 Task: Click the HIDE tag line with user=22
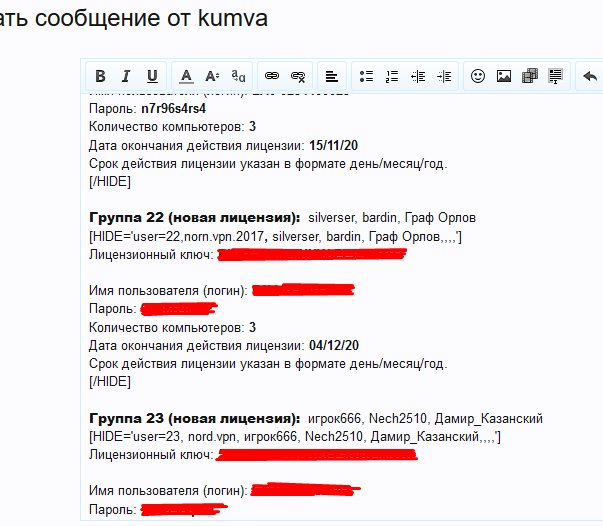(x=275, y=236)
